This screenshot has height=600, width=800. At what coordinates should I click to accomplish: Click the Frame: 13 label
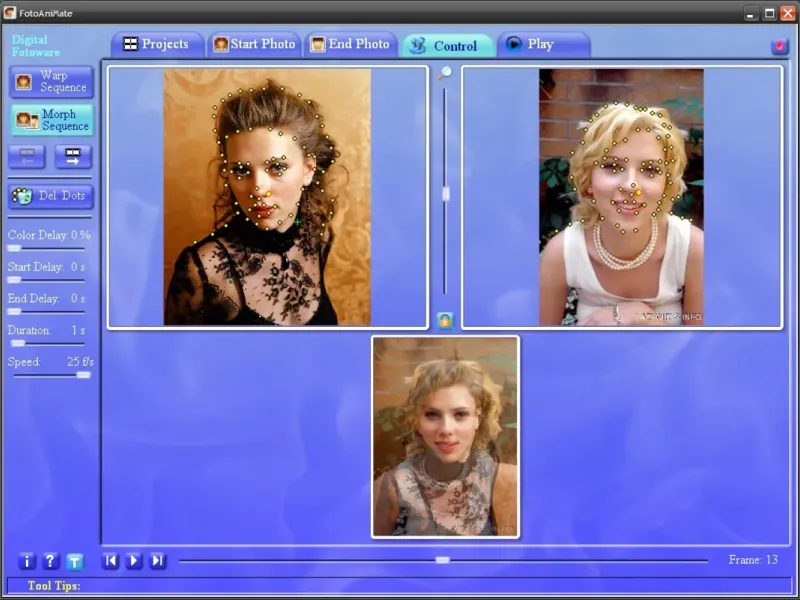tap(753, 560)
